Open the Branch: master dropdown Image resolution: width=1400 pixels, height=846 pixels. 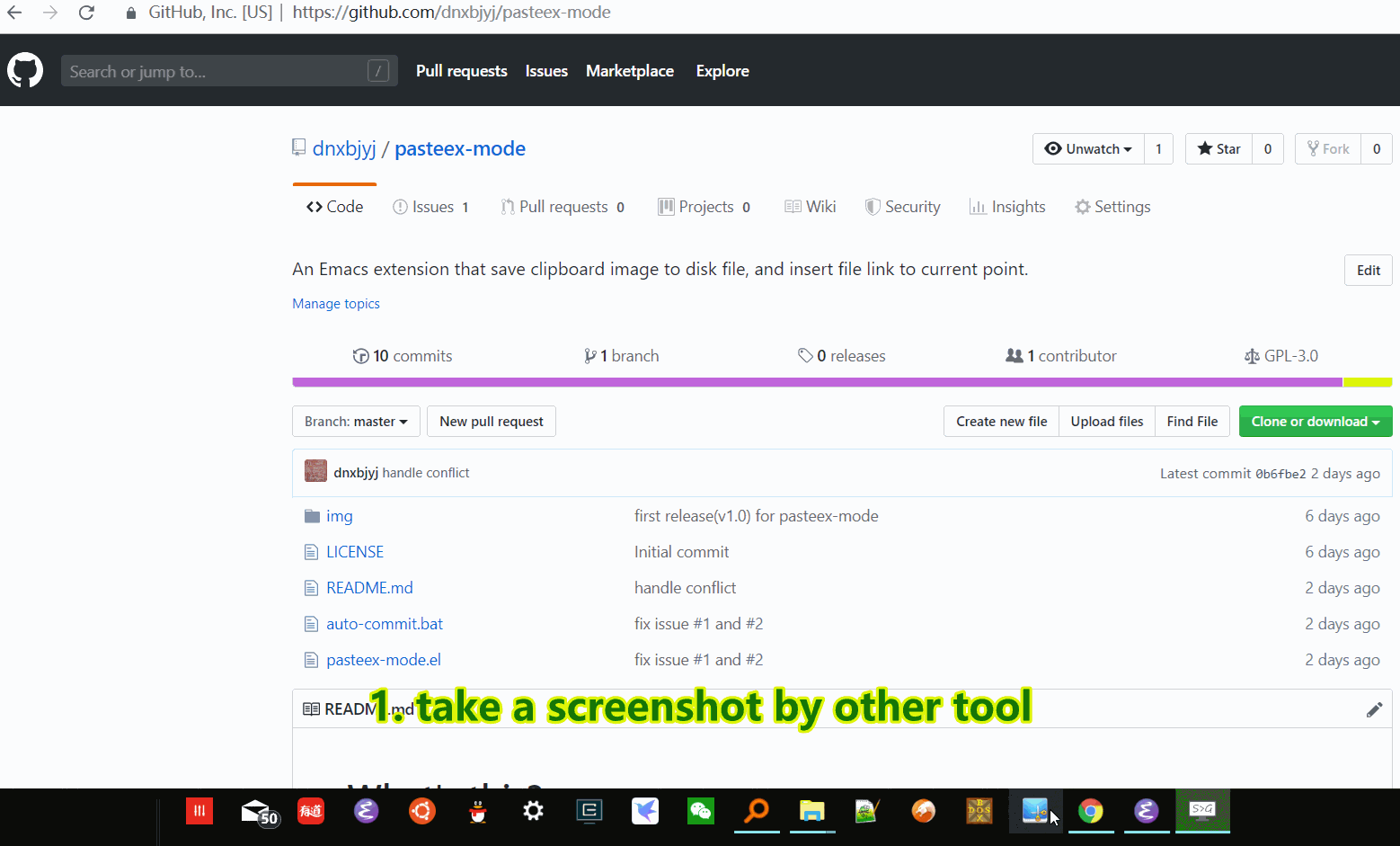[x=356, y=422]
